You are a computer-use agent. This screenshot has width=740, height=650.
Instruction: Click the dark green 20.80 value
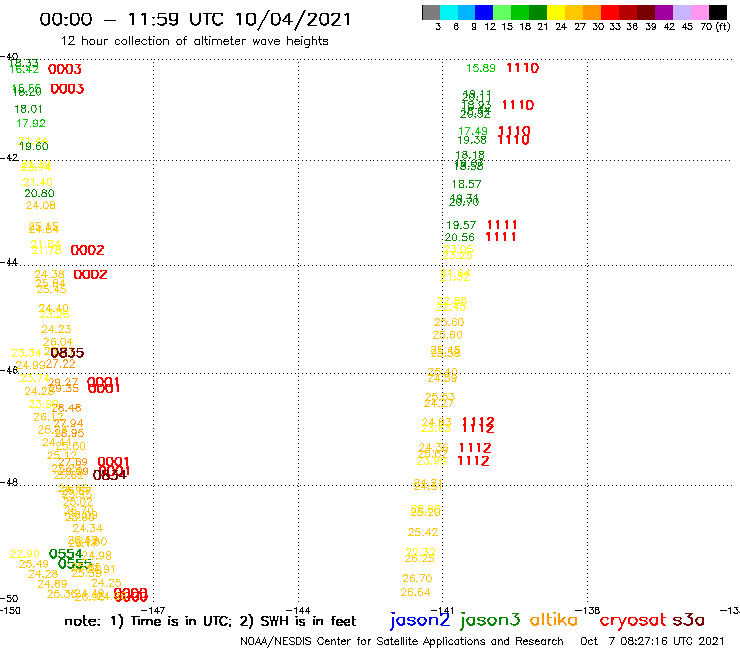click(x=39, y=193)
